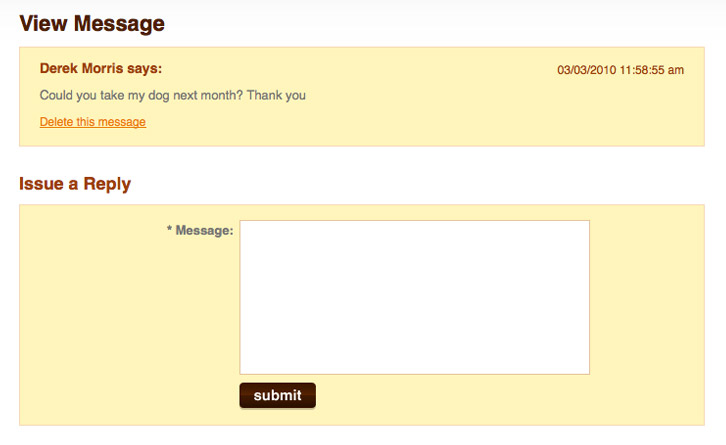Click the message time 11:58:55 am
The width and height of the screenshot is (726, 445).
pyautogui.click(x=651, y=70)
